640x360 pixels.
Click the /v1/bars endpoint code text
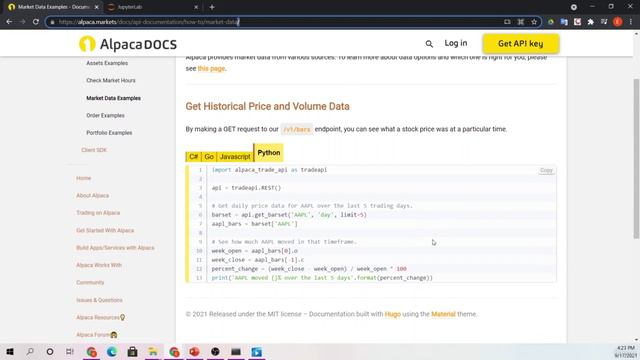click(x=297, y=129)
